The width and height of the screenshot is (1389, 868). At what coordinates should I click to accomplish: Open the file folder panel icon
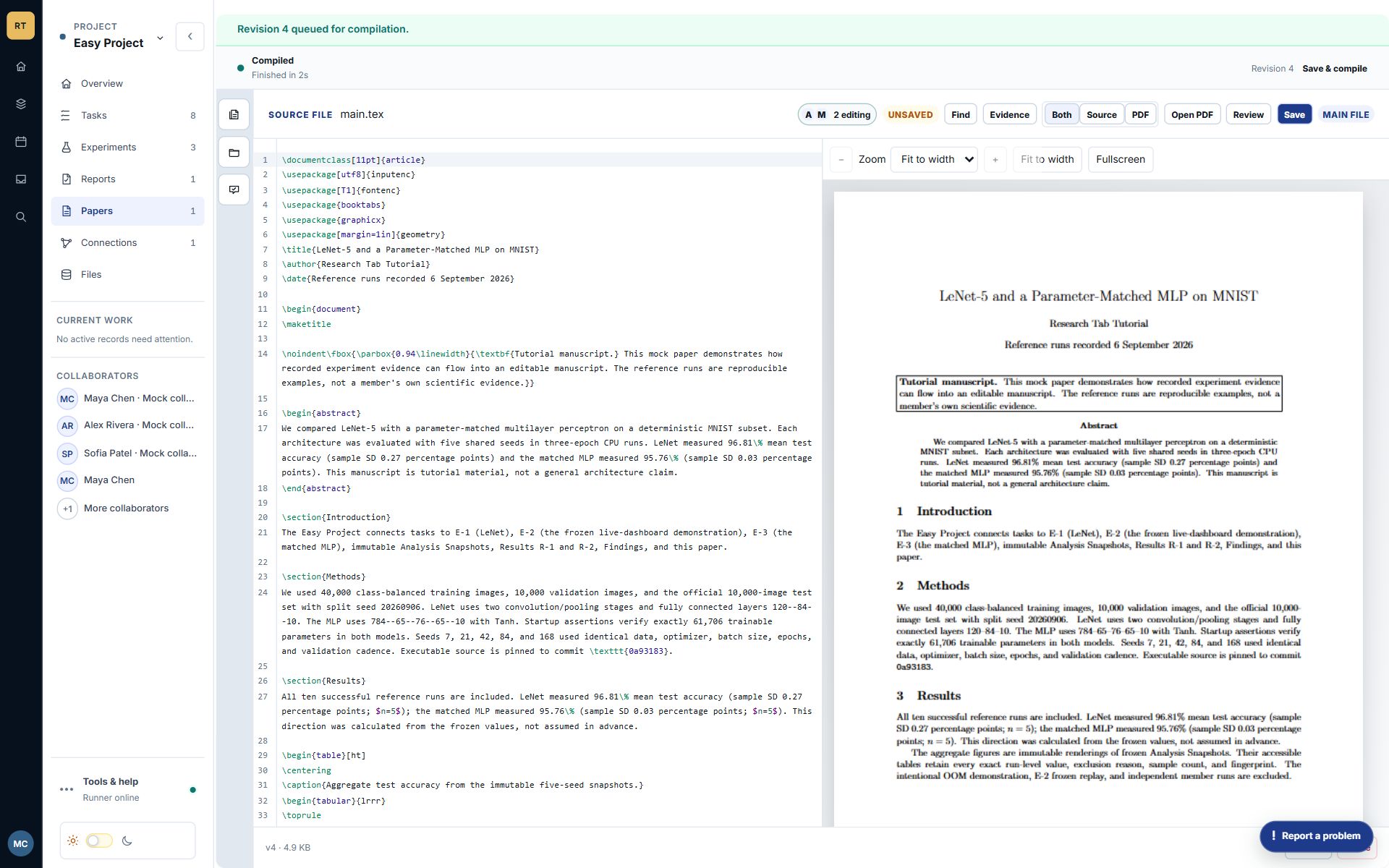pos(234,153)
